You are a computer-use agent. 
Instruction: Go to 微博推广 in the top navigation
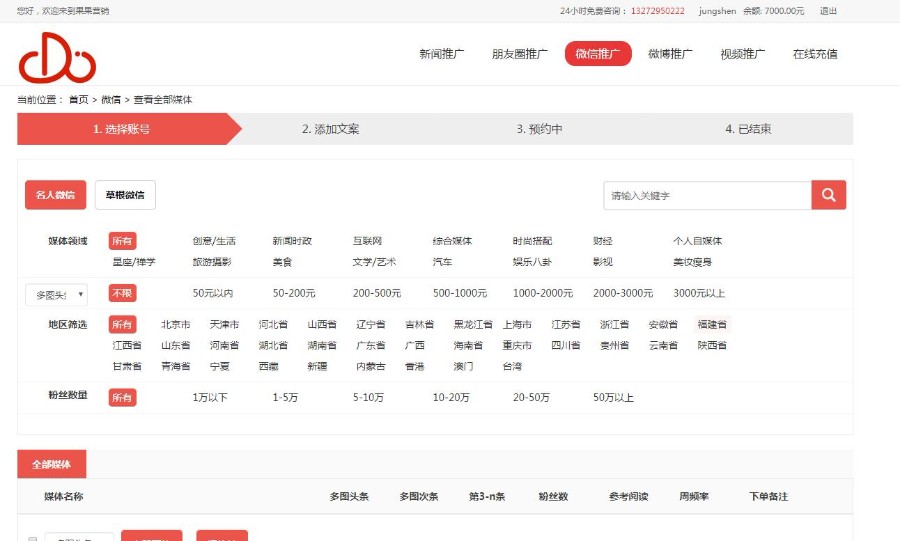click(x=670, y=54)
